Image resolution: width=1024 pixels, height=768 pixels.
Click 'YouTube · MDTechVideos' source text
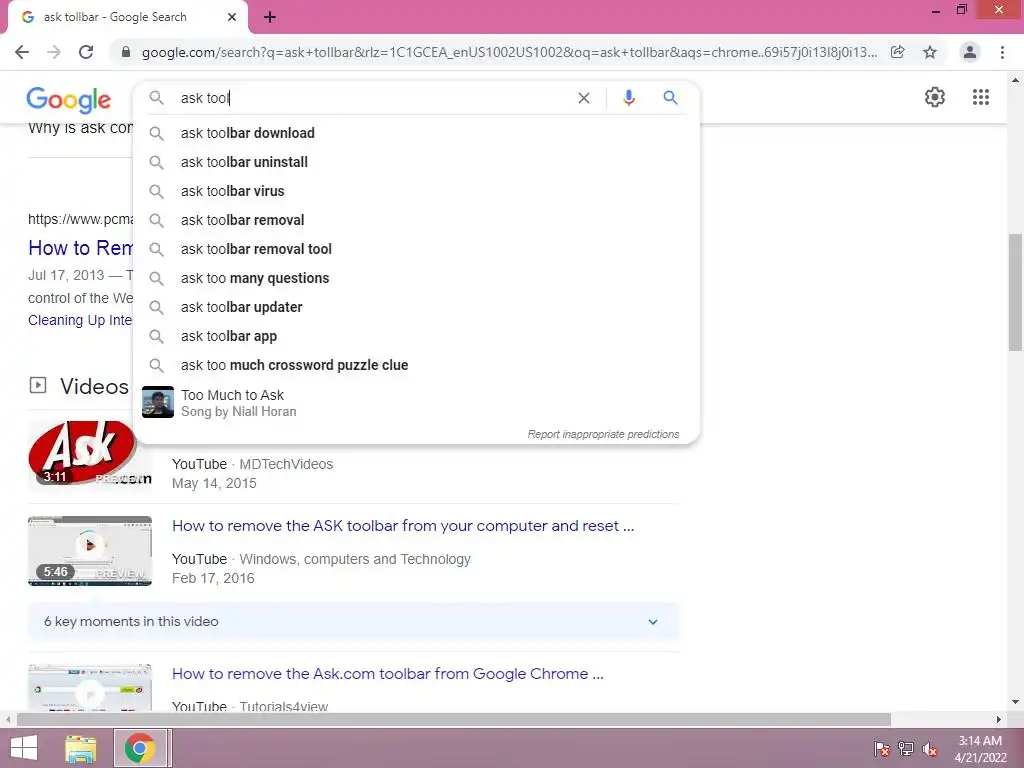pos(252,464)
